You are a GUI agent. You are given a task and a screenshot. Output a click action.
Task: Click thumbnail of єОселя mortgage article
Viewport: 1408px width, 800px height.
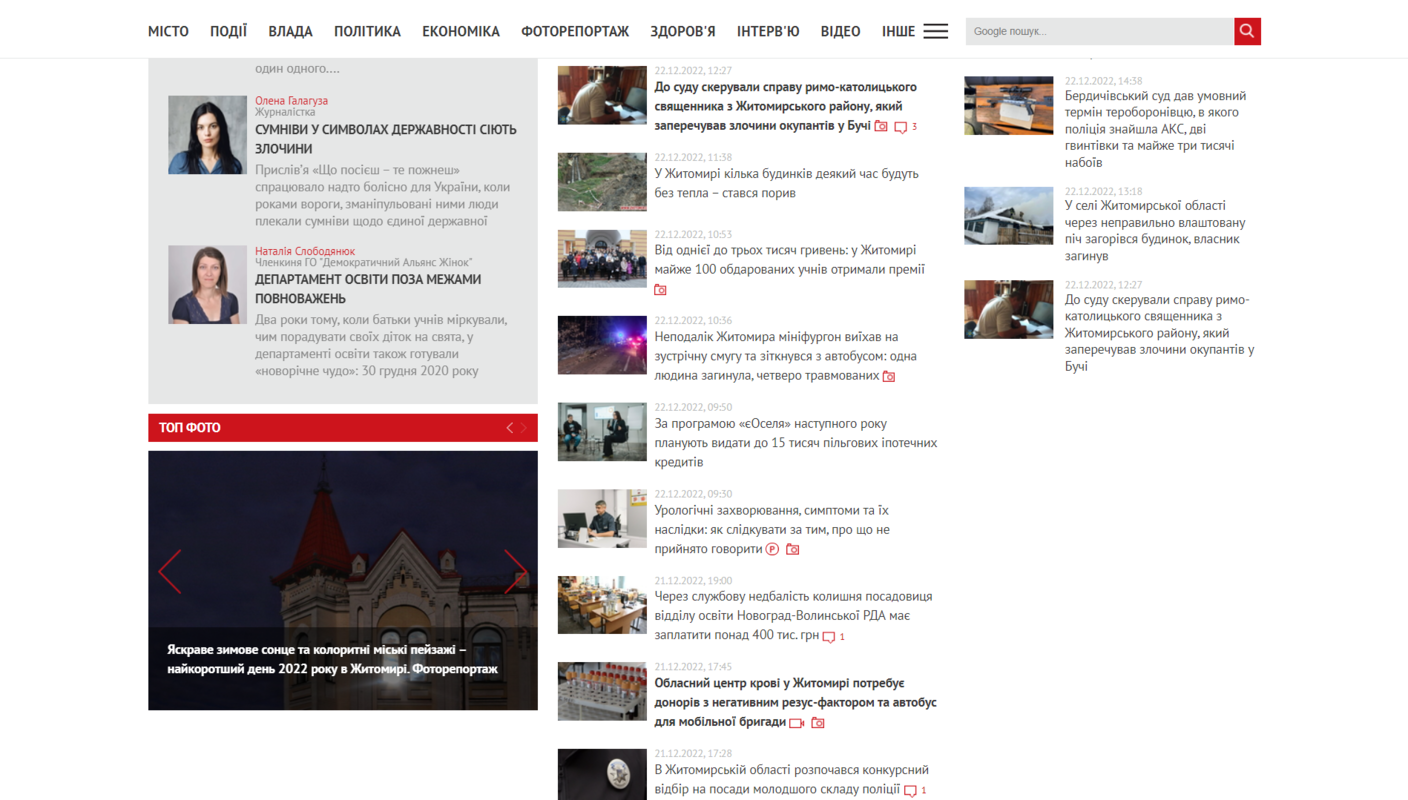coord(602,432)
